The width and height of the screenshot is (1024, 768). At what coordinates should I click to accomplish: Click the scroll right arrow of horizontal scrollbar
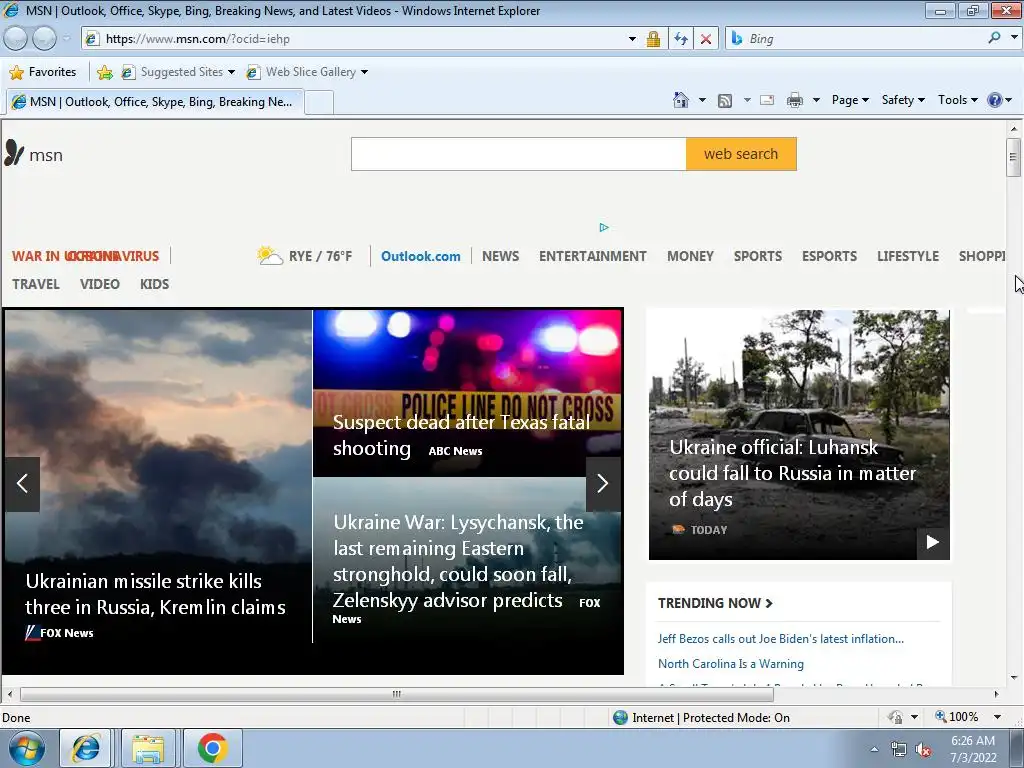pyautogui.click(x=997, y=694)
